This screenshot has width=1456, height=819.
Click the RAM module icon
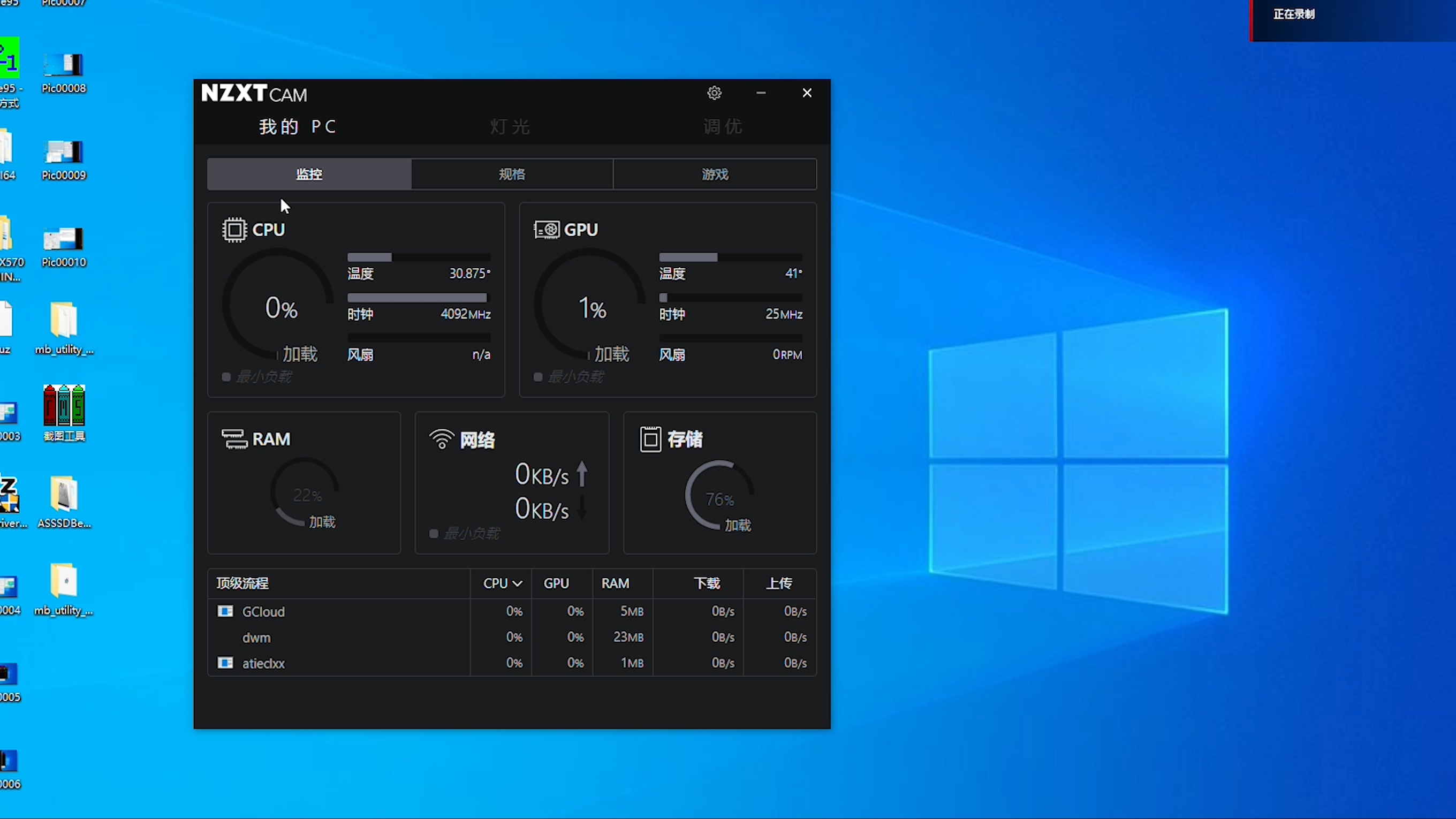click(x=234, y=438)
